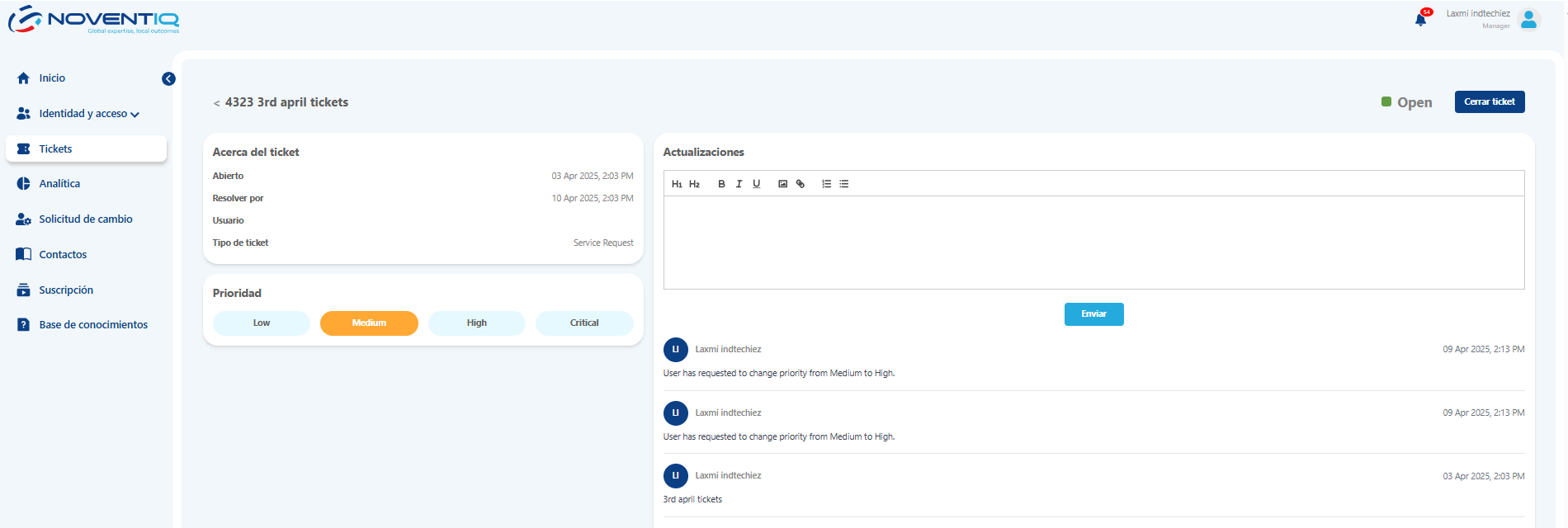Viewport: 1568px width, 528px height.
Task: Insert a bulleted list
Action: pyautogui.click(x=843, y=184)
